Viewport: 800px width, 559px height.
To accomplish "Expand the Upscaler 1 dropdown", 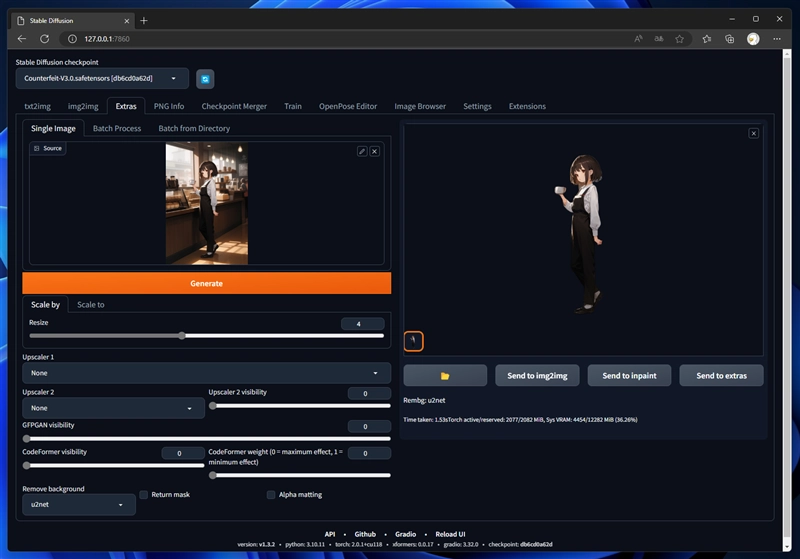I will pyautogui.click(x=207, y=373).
